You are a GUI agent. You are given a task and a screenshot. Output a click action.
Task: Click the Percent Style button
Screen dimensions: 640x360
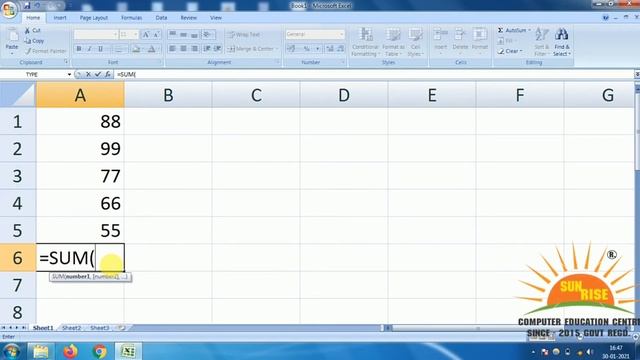tap(307, 49)
